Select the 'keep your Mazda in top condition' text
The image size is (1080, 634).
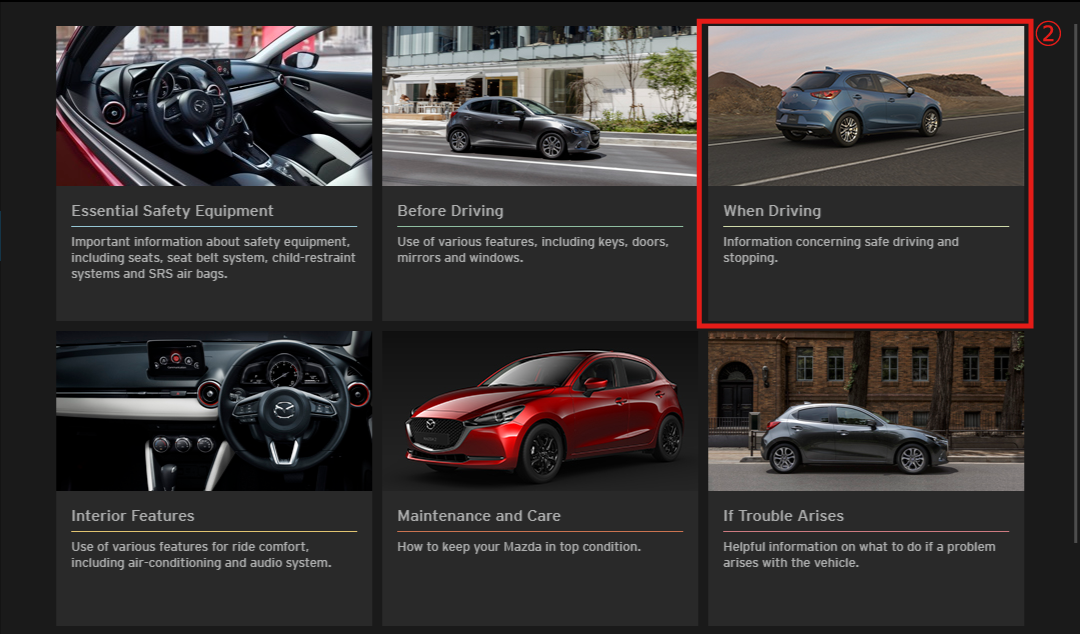click(518, 547)
